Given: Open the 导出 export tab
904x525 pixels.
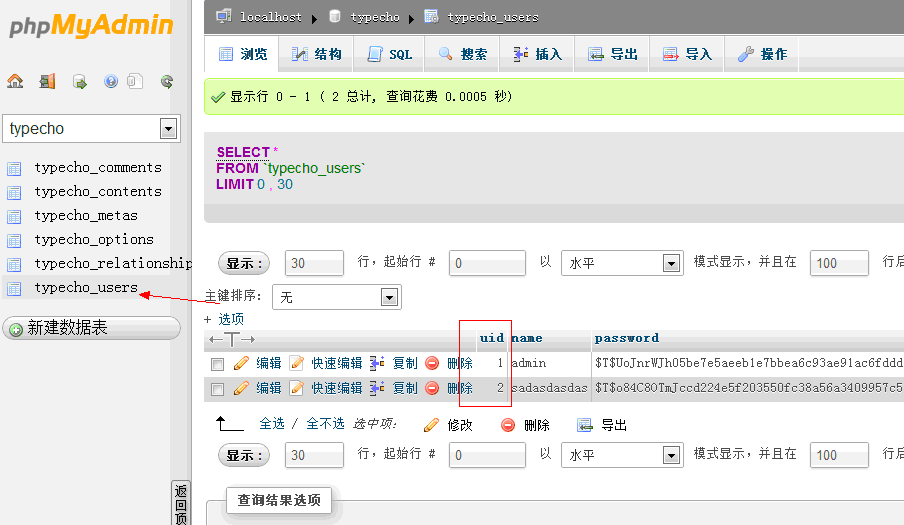Looking at the screenshot, I should 612,54.
